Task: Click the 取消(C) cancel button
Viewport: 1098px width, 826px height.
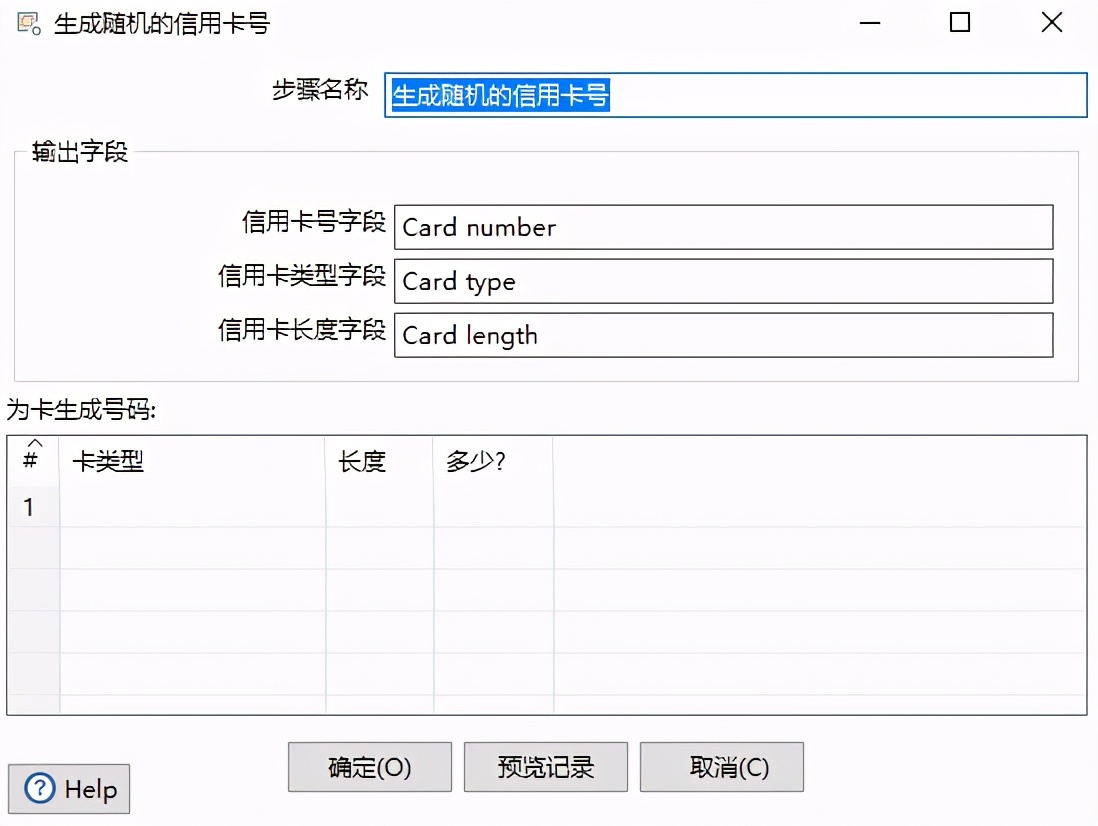Action: (x=721, y=766)
